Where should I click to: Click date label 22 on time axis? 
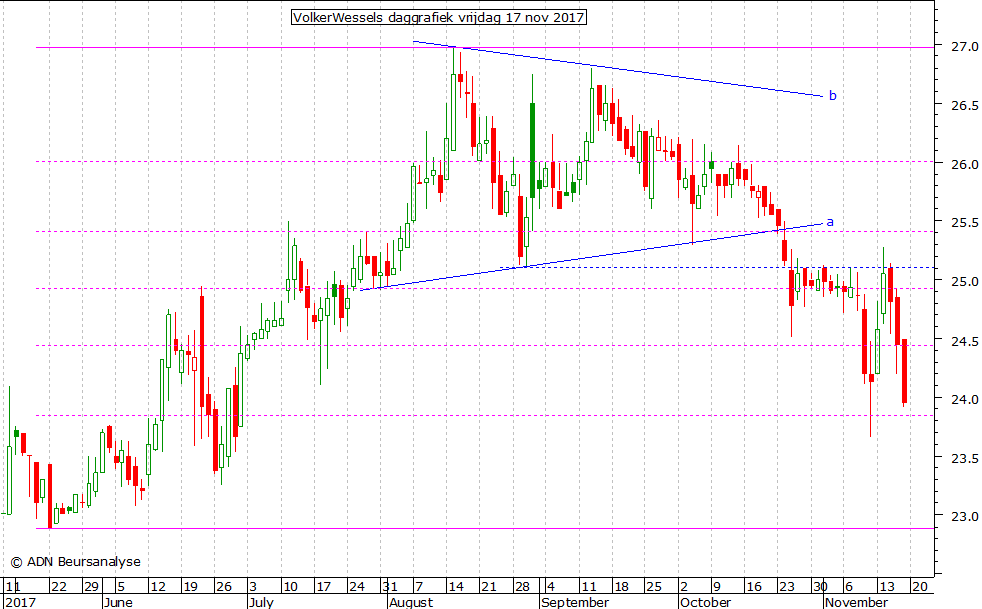pyautogui.click(x=59, y=587)
